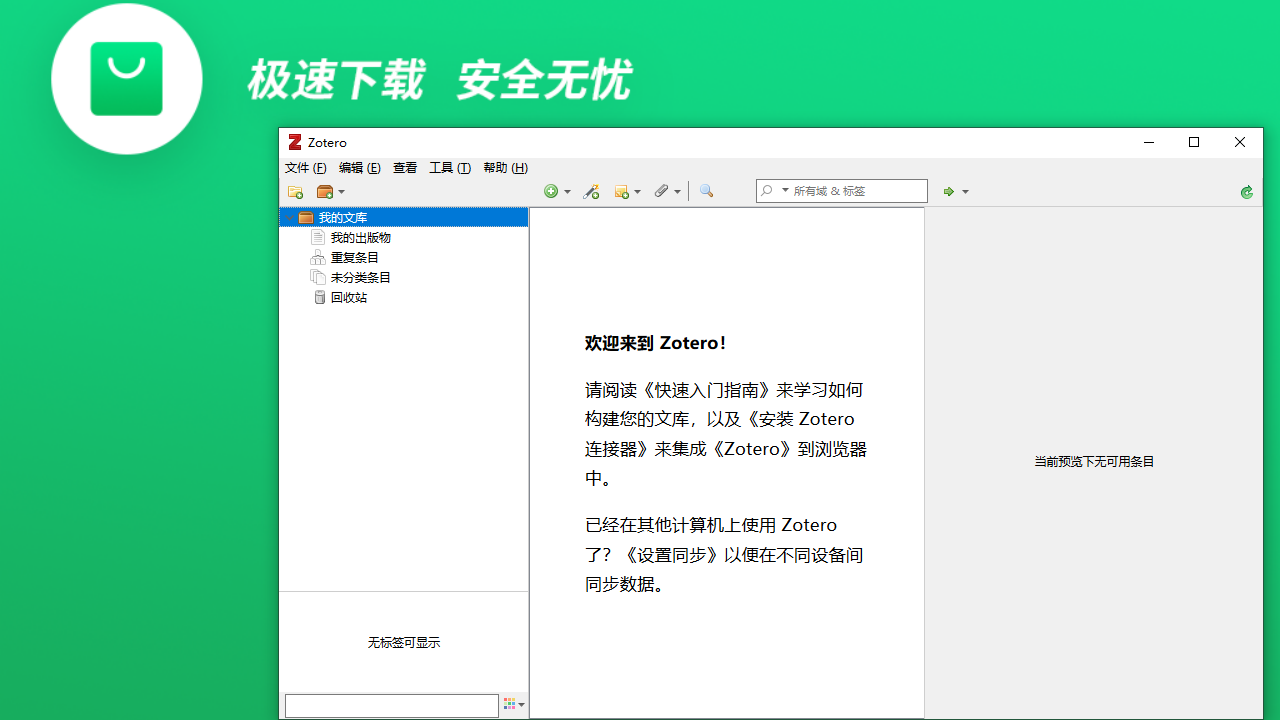1280x720 pixels.
Task: Sync with Zotero using the refresh icon
Action: [x=1246, y=191]
